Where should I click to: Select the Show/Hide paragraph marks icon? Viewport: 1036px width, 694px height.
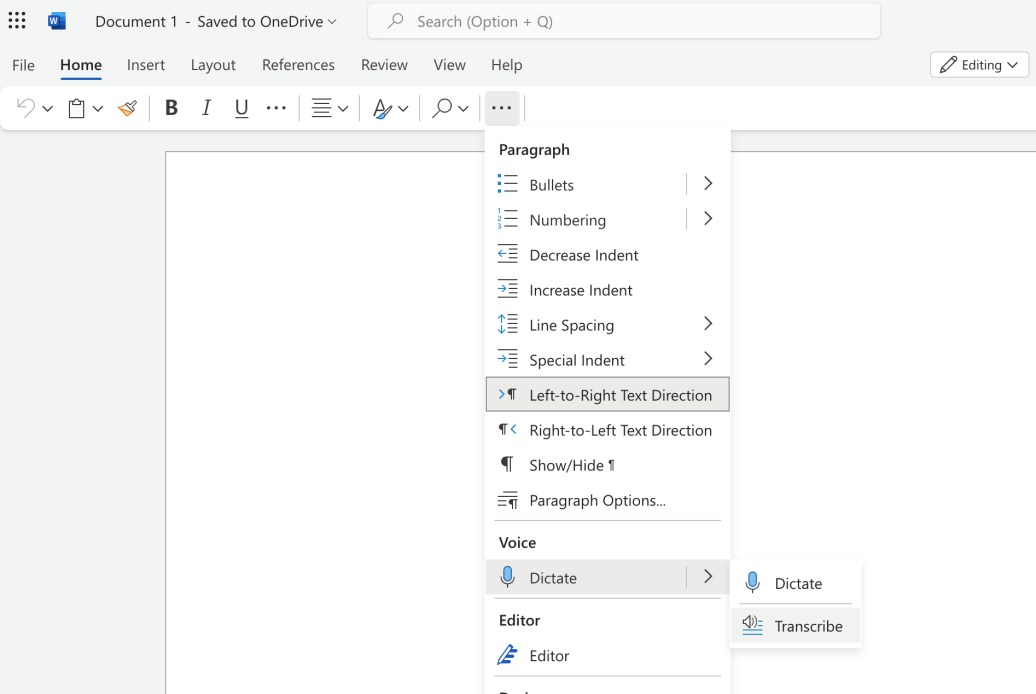[x=508, y=464]
